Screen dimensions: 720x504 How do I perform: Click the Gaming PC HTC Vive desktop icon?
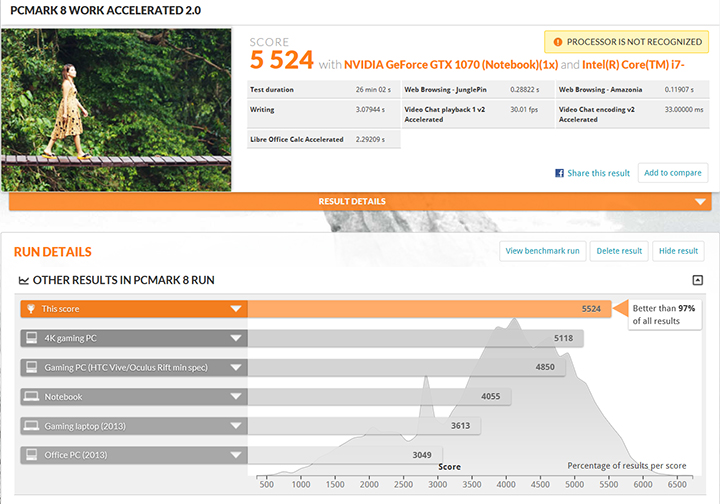32,367
